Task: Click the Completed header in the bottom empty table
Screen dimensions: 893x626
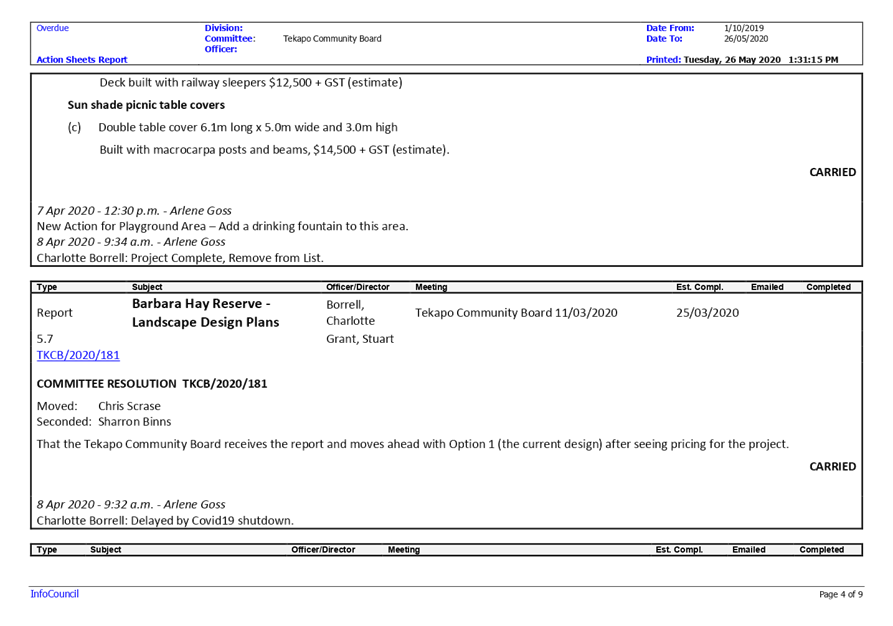Action: 822,550
